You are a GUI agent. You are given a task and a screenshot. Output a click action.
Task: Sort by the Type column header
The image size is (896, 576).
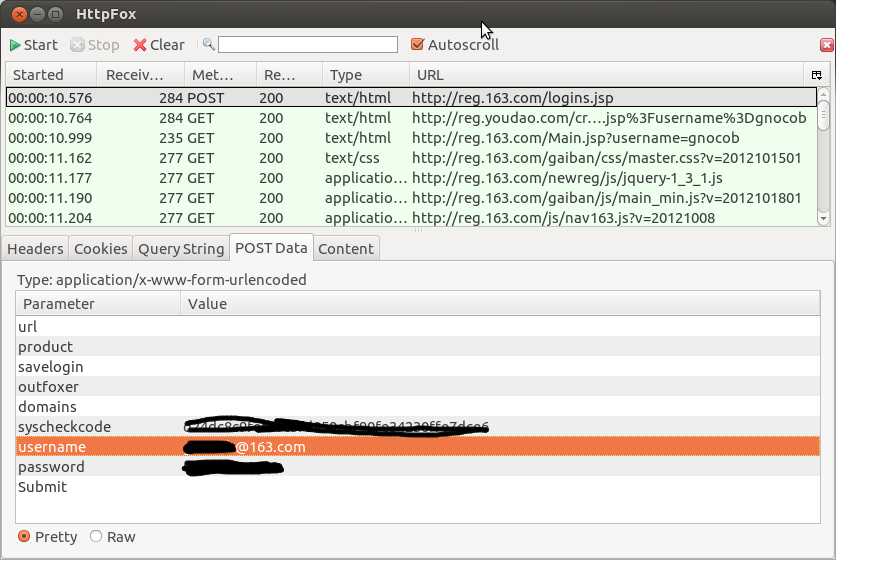(366, 75)
